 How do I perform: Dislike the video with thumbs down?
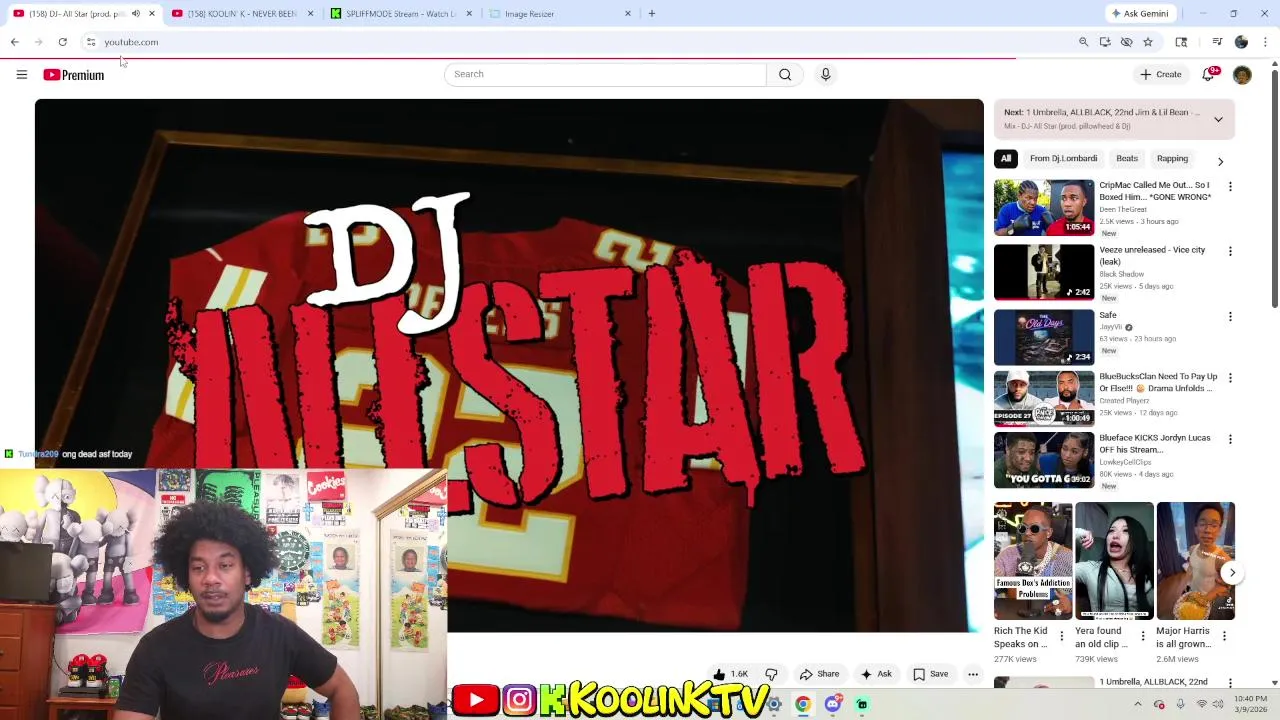[771, 674]
